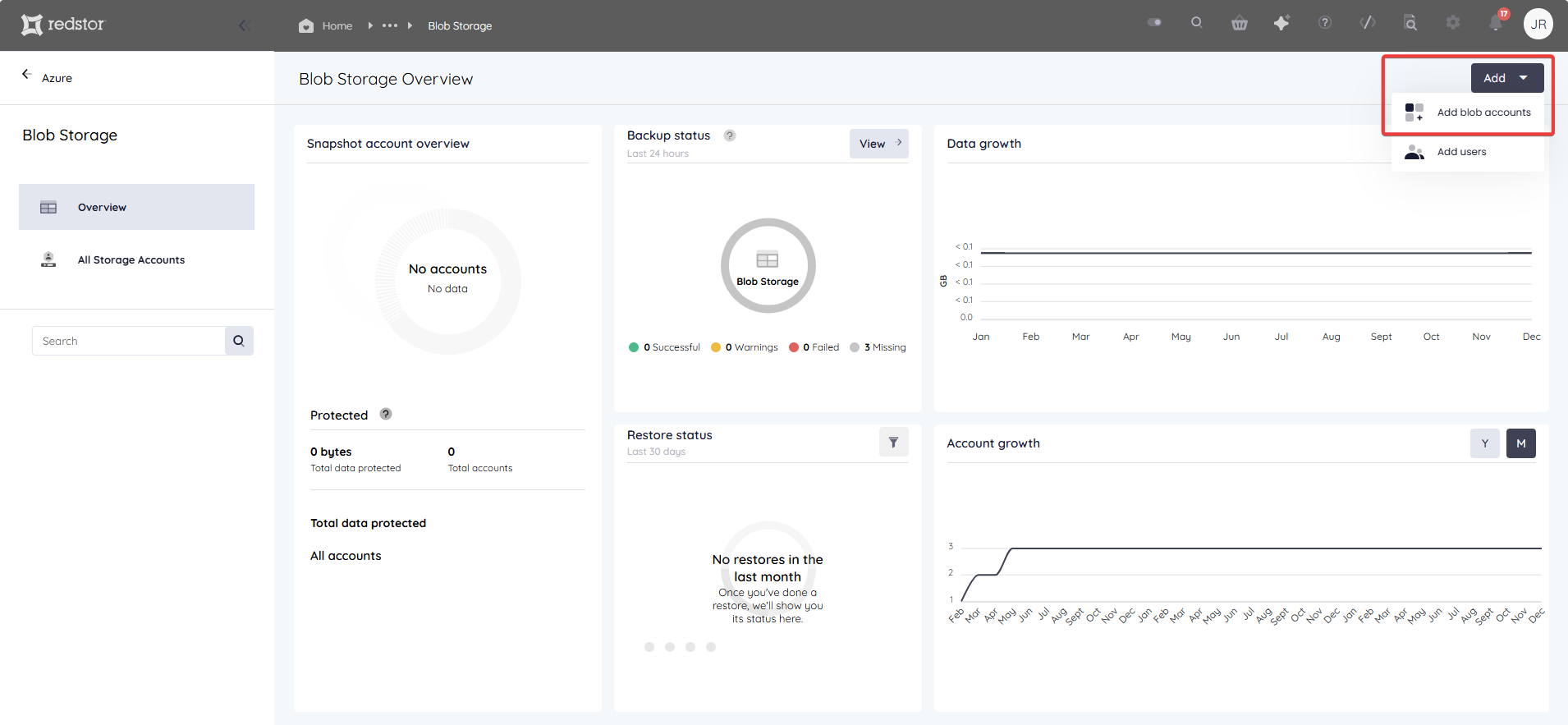Image resolution: width=1568 pixels, height=725 pixels.
Task: Open the help question mark icon in top bar
Action: (x=1325, y=23)
